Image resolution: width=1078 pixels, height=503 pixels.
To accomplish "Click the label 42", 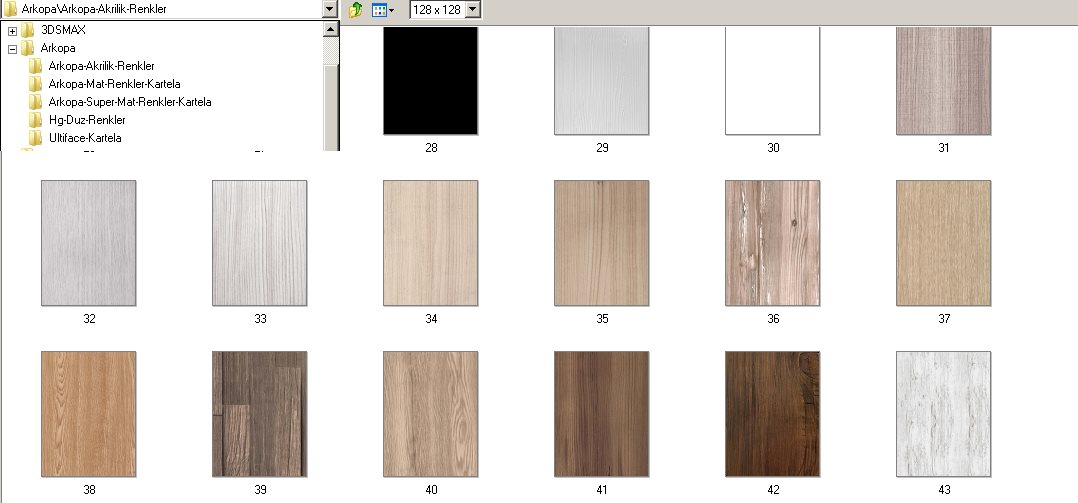I will (x=773, y=490).
